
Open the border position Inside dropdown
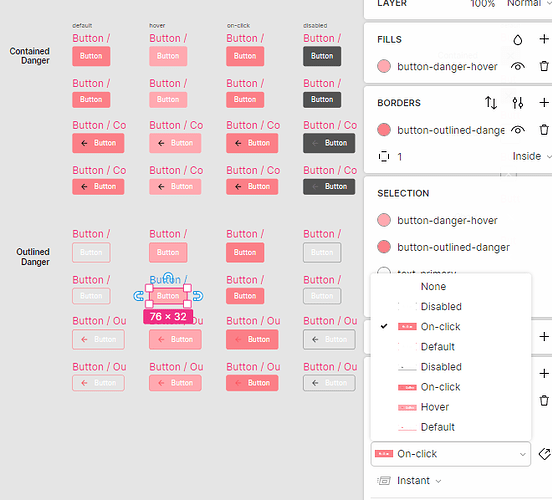pos(531,156)
